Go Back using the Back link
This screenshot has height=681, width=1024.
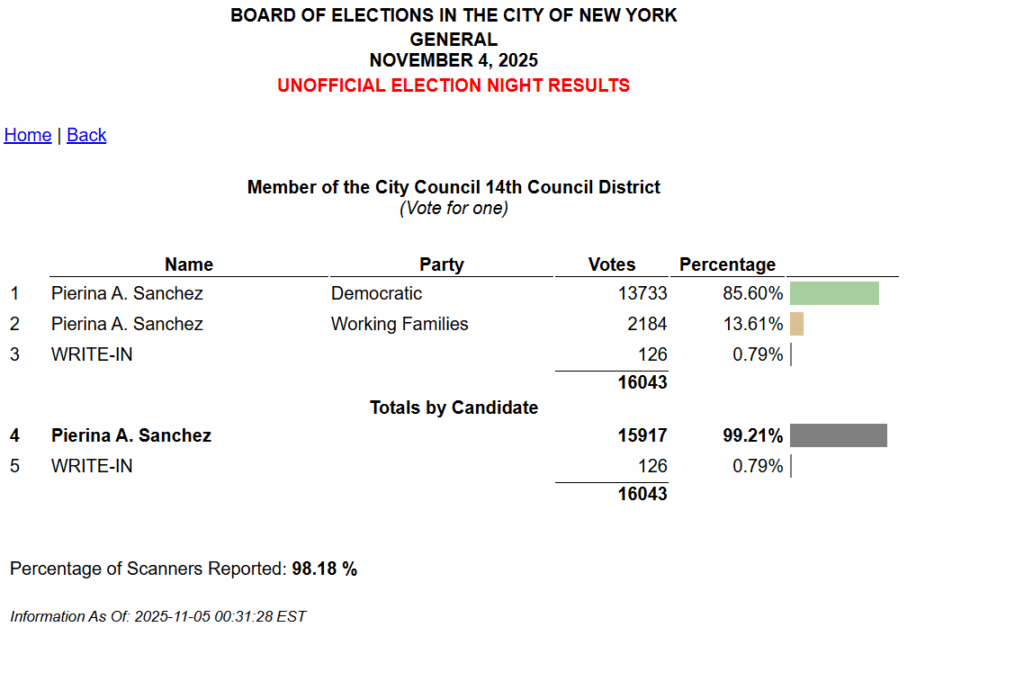(x=86, y=135)
